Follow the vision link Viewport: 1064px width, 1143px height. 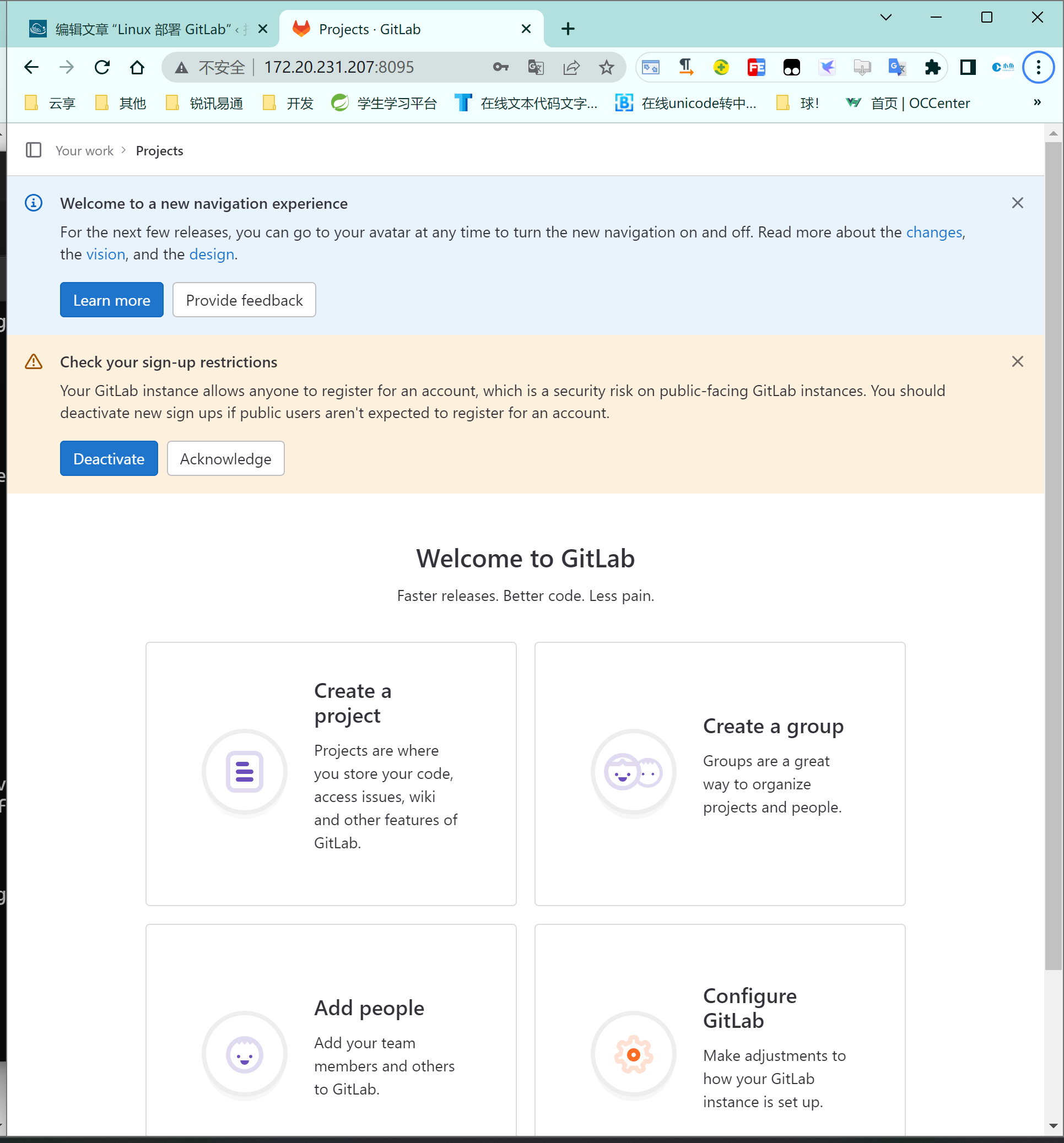tap(106, 254)
